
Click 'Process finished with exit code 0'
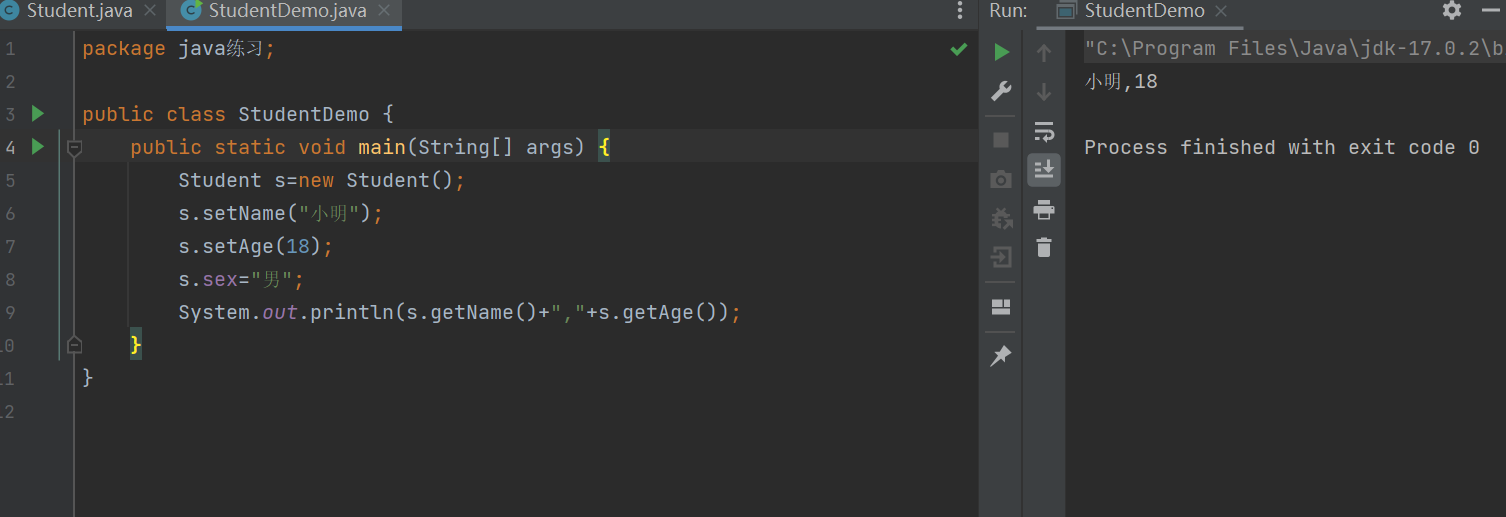(x=1282, y=148)
